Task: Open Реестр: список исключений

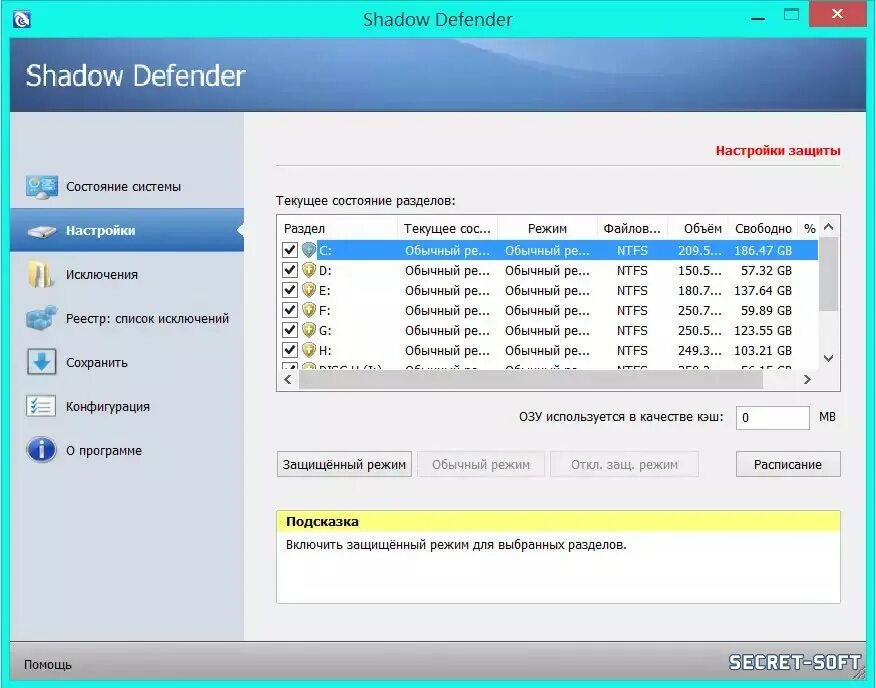Action: [x=127, y=319]
